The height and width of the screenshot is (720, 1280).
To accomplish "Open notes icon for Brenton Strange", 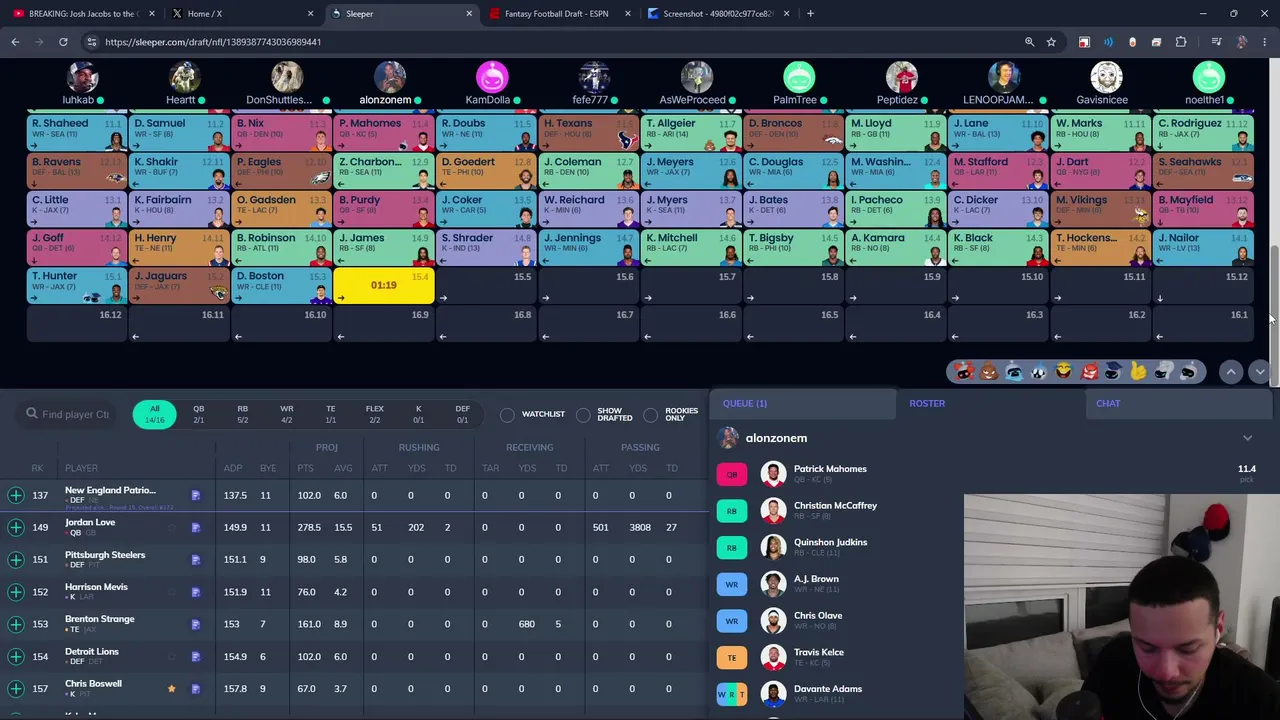I will 195,624.
